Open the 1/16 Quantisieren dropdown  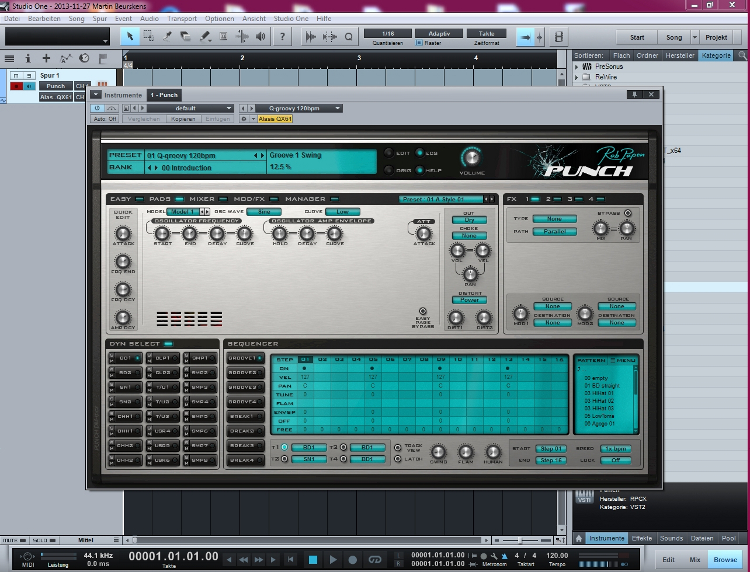click(388, 33)
